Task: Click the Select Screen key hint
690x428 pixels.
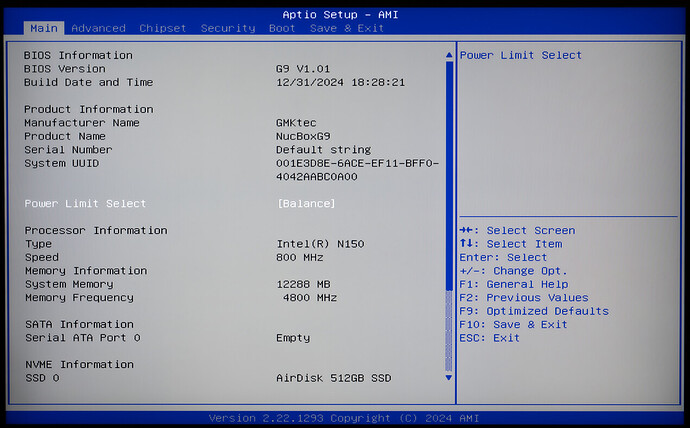Action: click(517, 230)
